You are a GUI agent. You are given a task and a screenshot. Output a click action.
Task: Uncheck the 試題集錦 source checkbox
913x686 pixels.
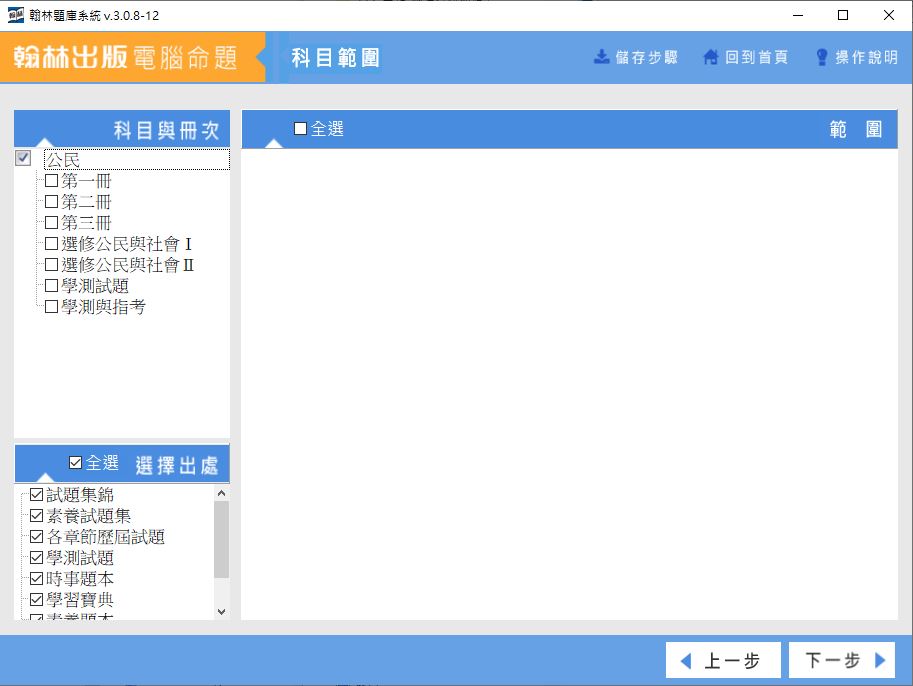tap(36, 494)
